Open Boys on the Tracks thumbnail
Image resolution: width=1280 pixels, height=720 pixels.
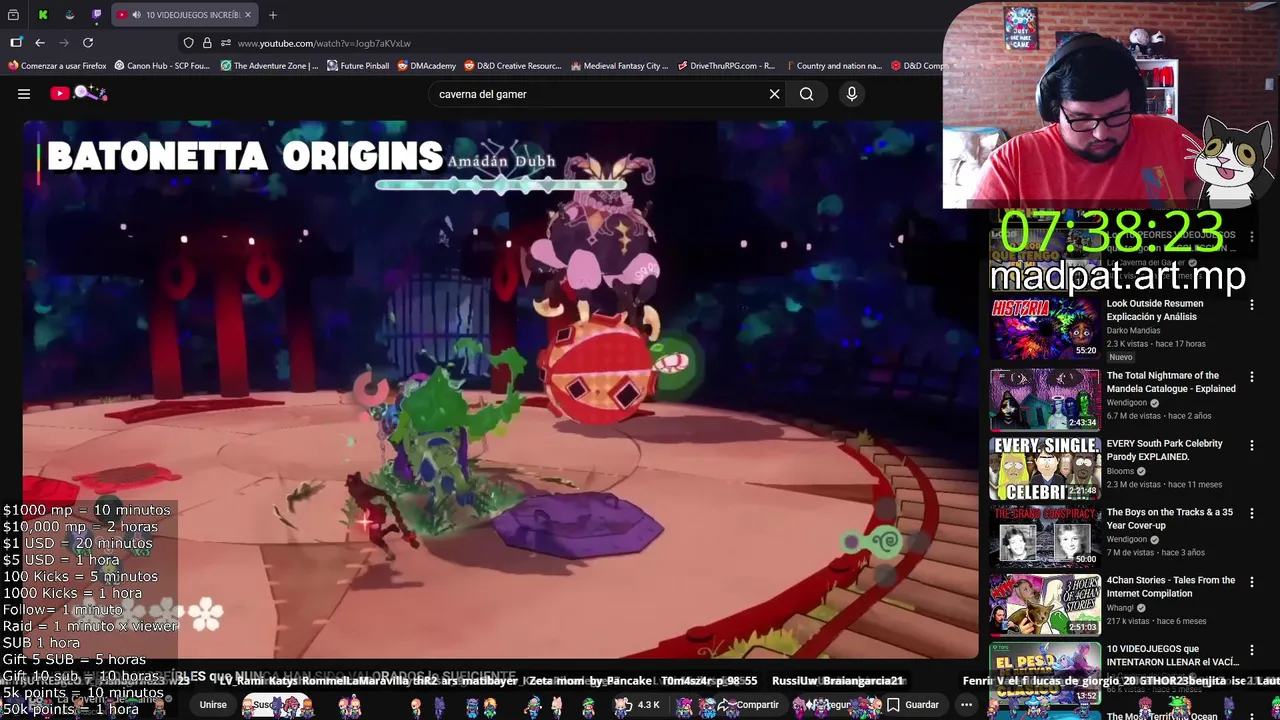pyautogui.click(x=1044, y=536)
